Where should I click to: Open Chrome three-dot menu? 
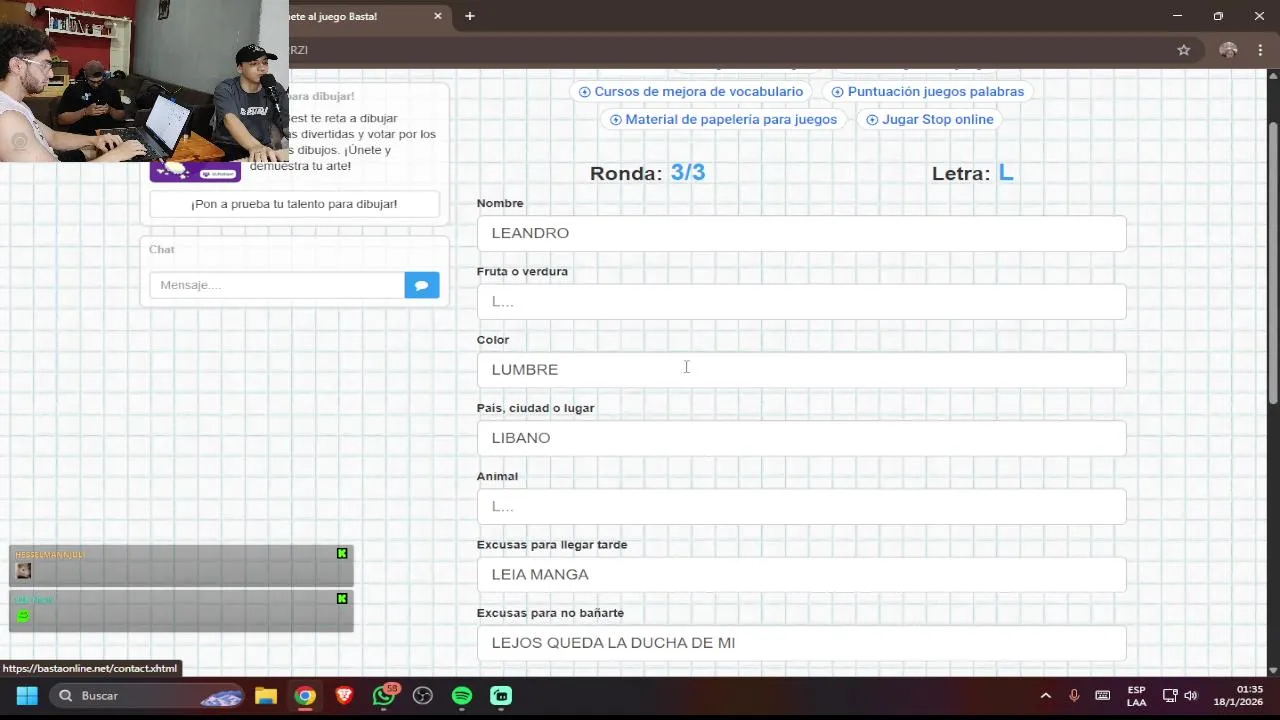1260,50
